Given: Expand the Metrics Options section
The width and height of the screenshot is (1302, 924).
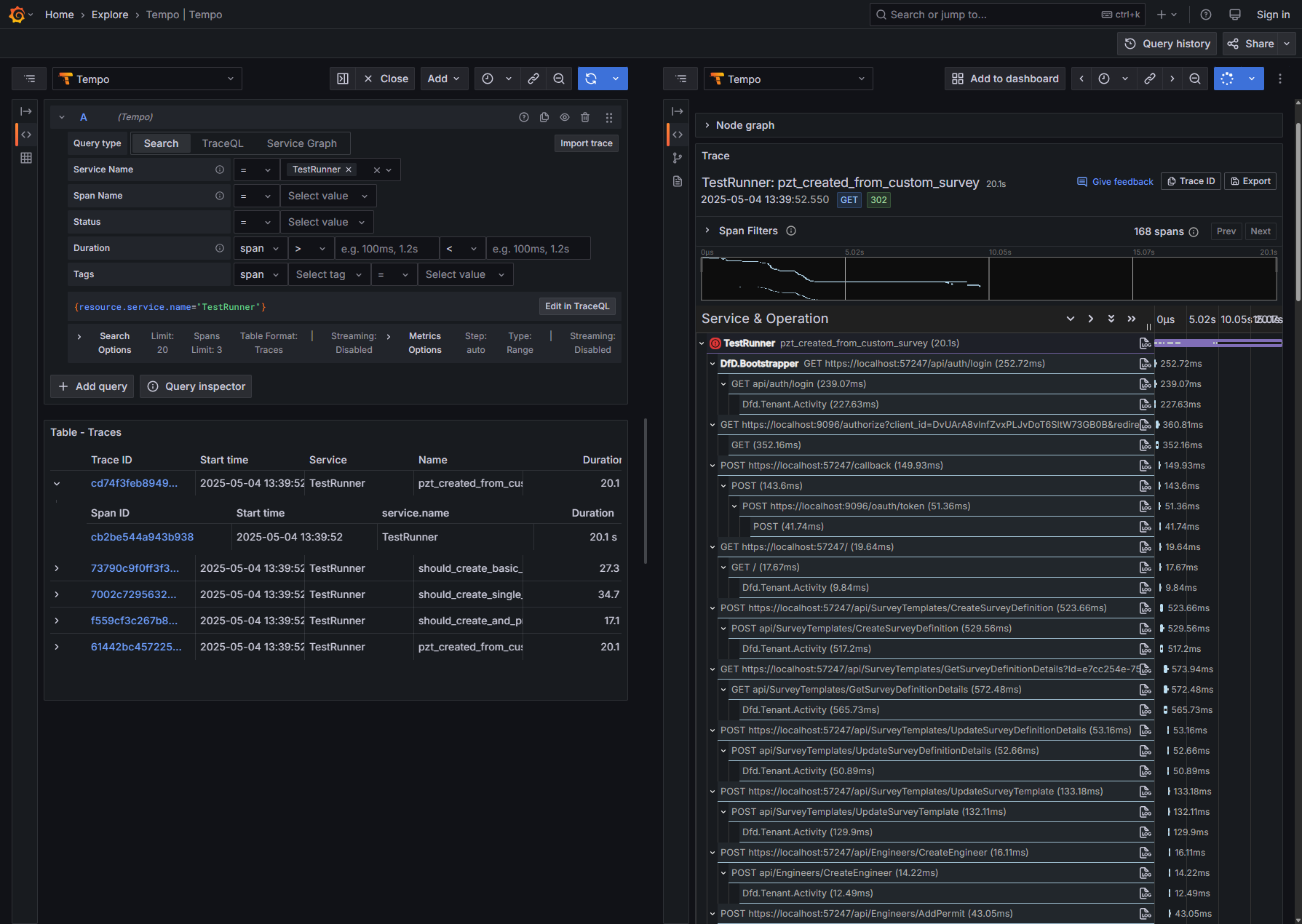Looking at the screenshot, I should point(389,337).
